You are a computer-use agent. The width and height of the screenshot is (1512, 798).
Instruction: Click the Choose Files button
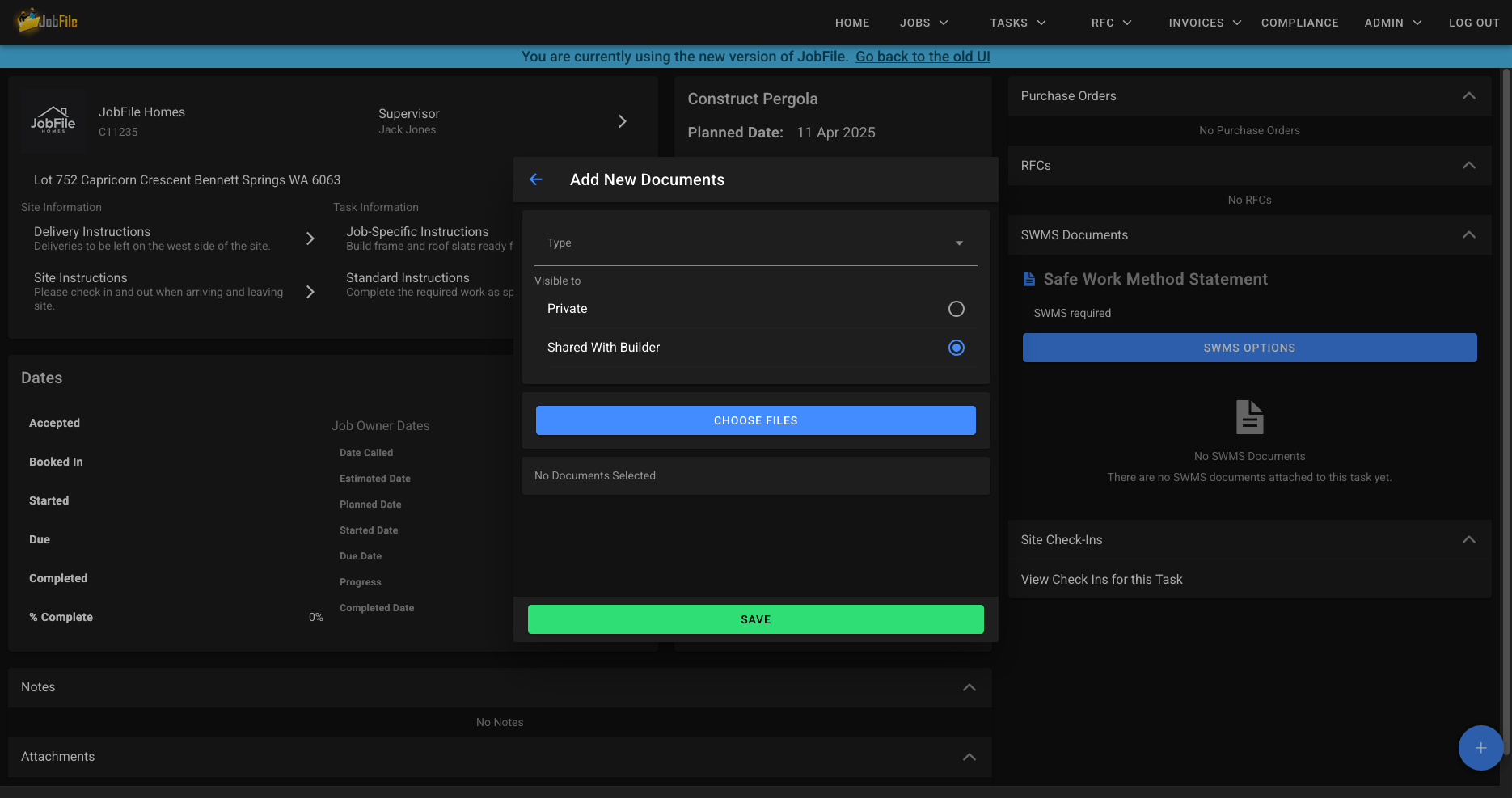click(755, 420)
